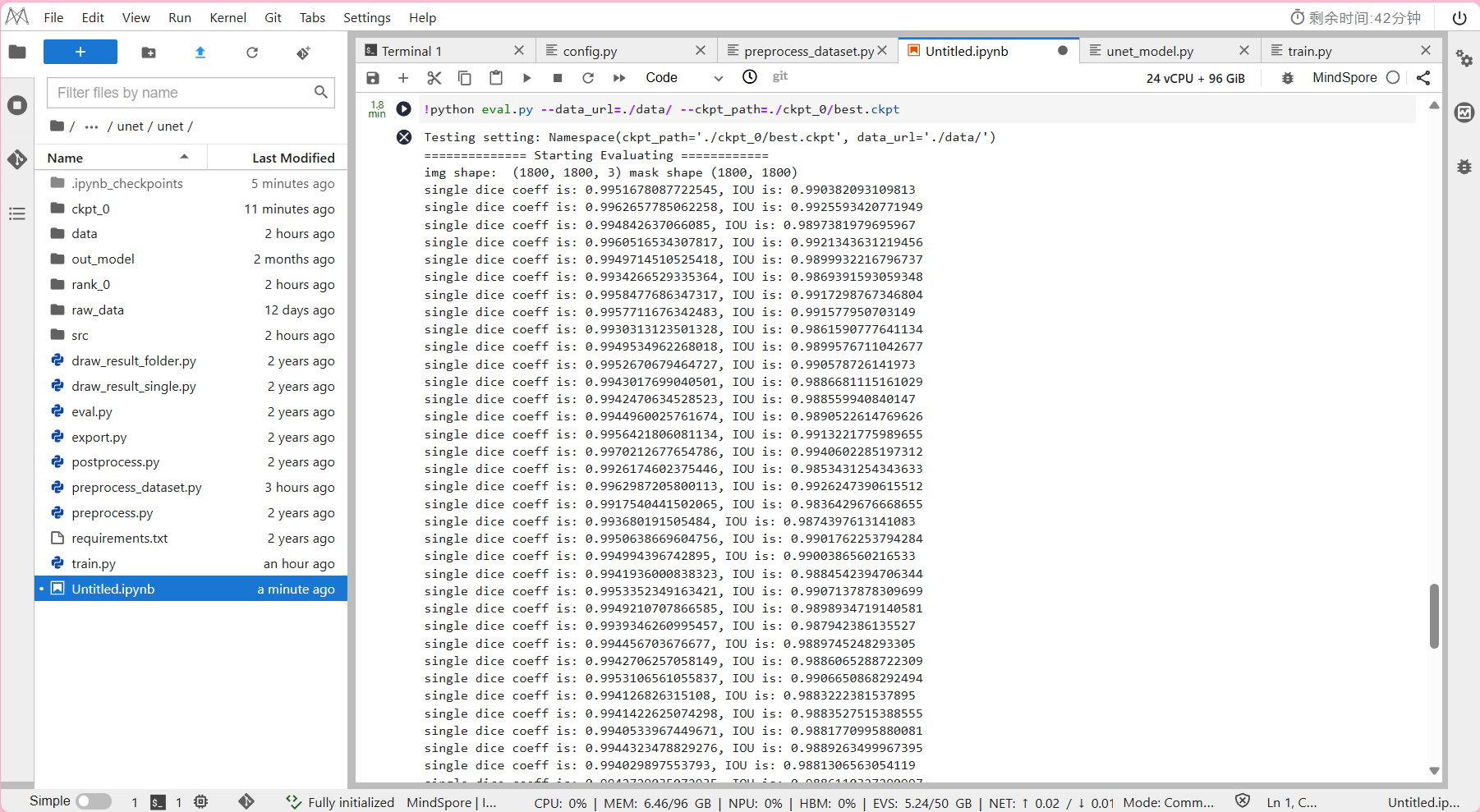Select the requirements.txt file

coord(191,538)
